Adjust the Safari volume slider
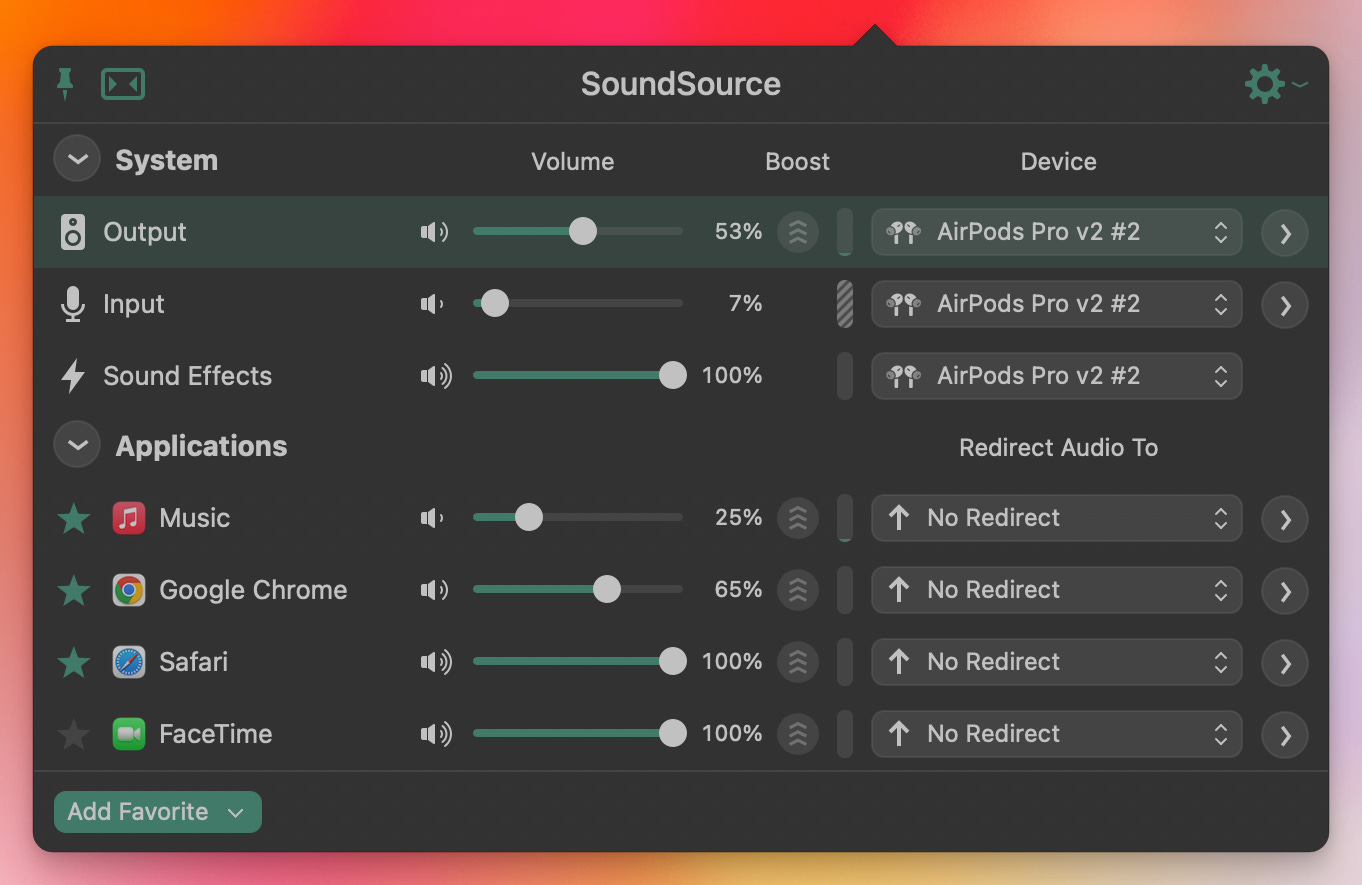Screen dimensions: 1362x885 pyautogui.click(x=578, y=662)
